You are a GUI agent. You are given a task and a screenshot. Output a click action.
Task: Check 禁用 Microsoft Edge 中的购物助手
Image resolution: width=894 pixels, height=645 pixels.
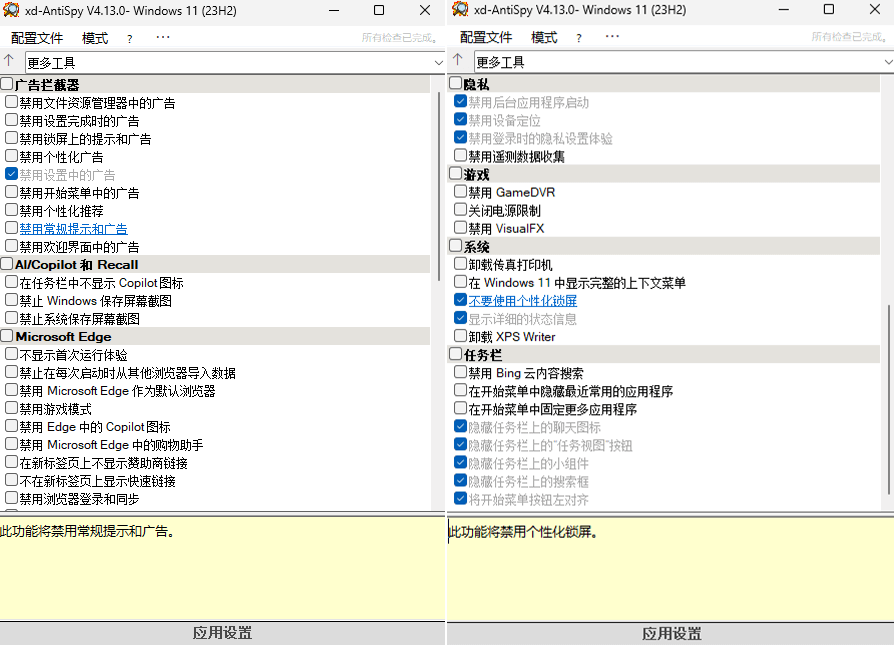pos(11,444)
